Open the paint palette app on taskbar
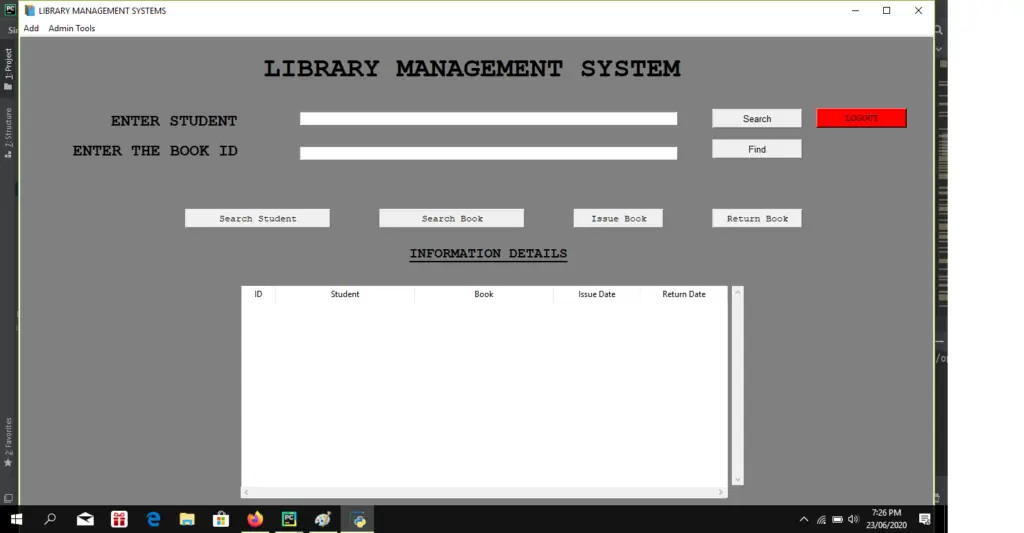Viewport: 1024px width, 533px height. point(323,519)
